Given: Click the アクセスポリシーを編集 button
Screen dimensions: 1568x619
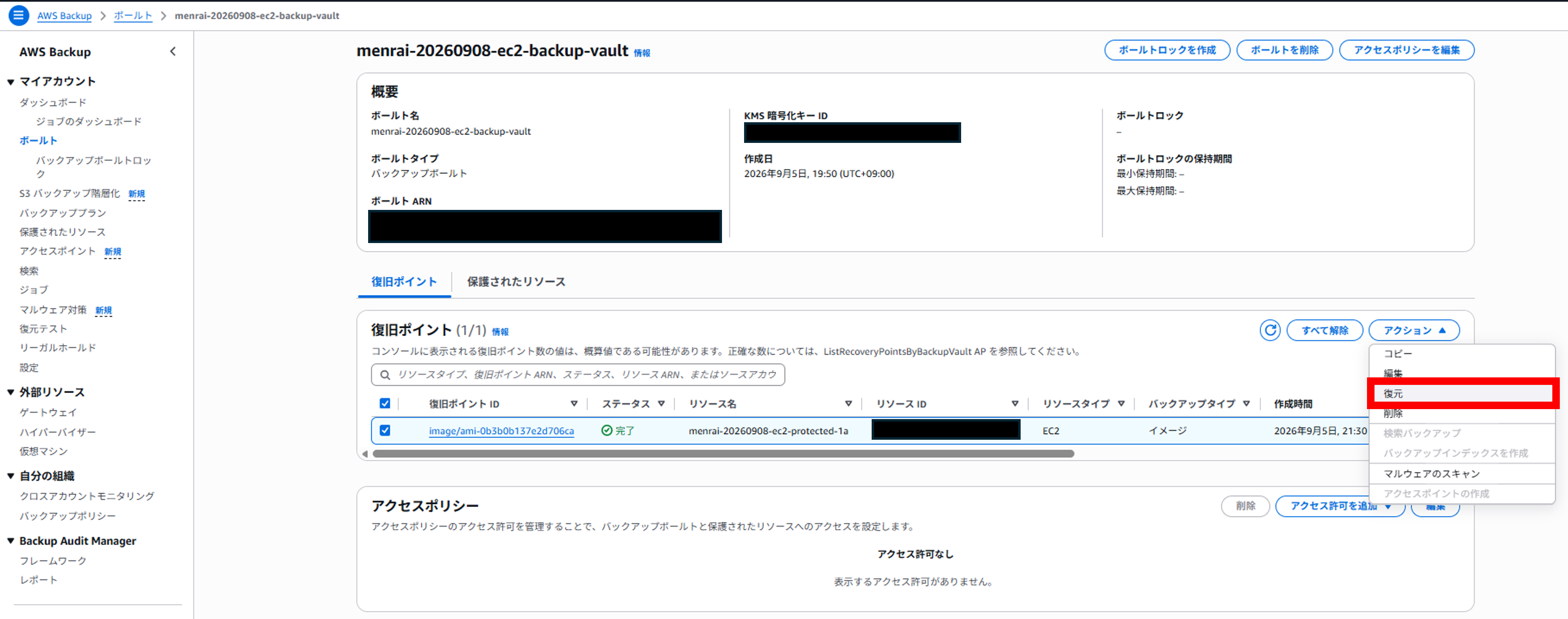Looking at the screenshot, I should click(1406, 50).
